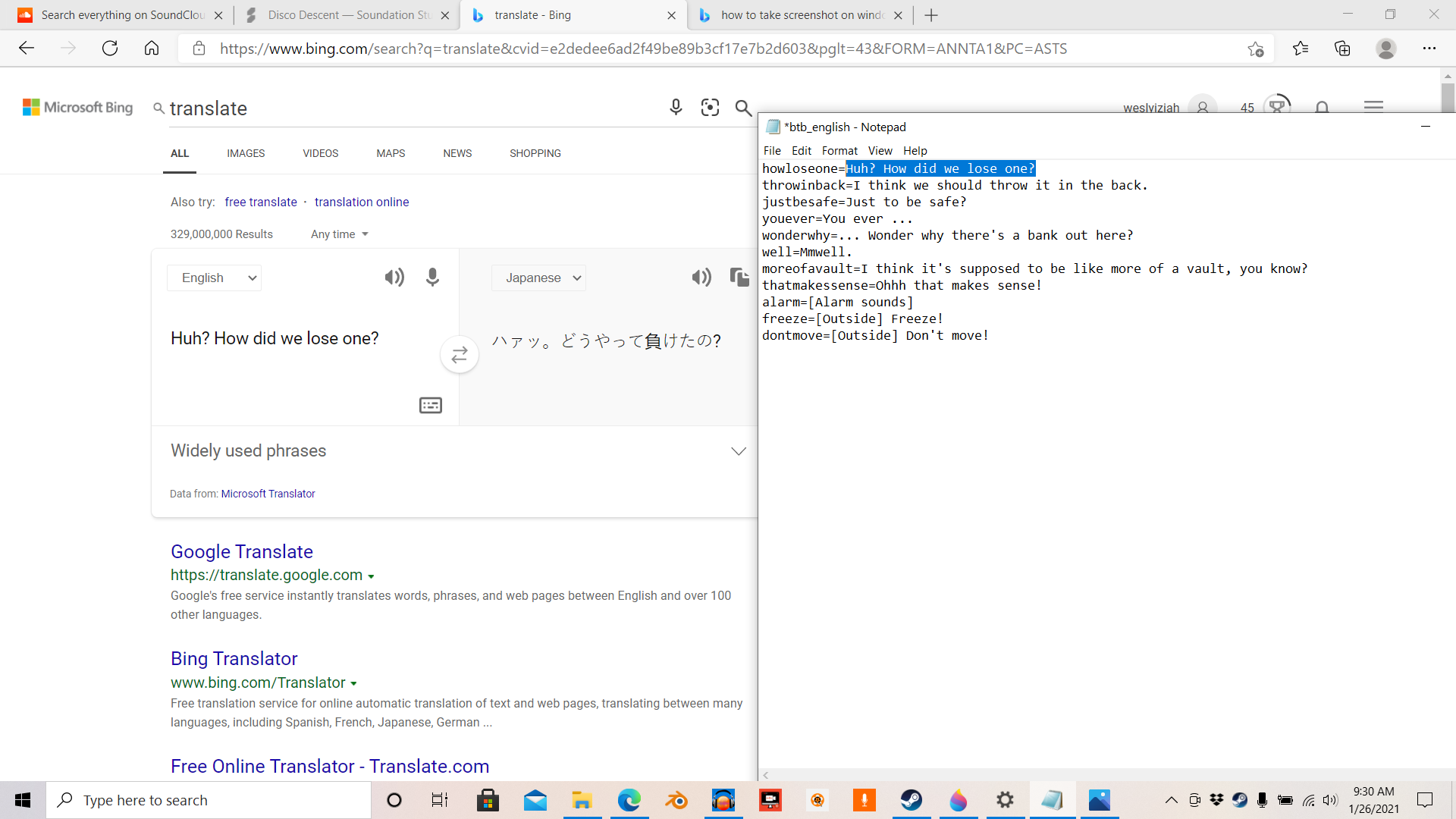Open the English source language dropdown
Screen dimensions: 1456x819
click(215, 278)
